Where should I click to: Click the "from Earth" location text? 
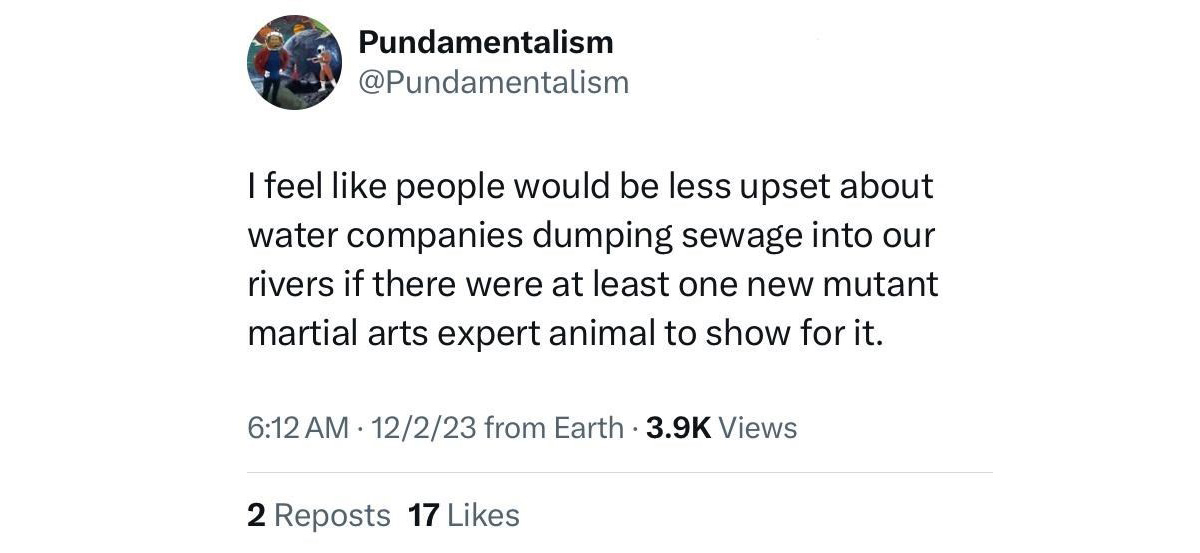tap(553, 428)
